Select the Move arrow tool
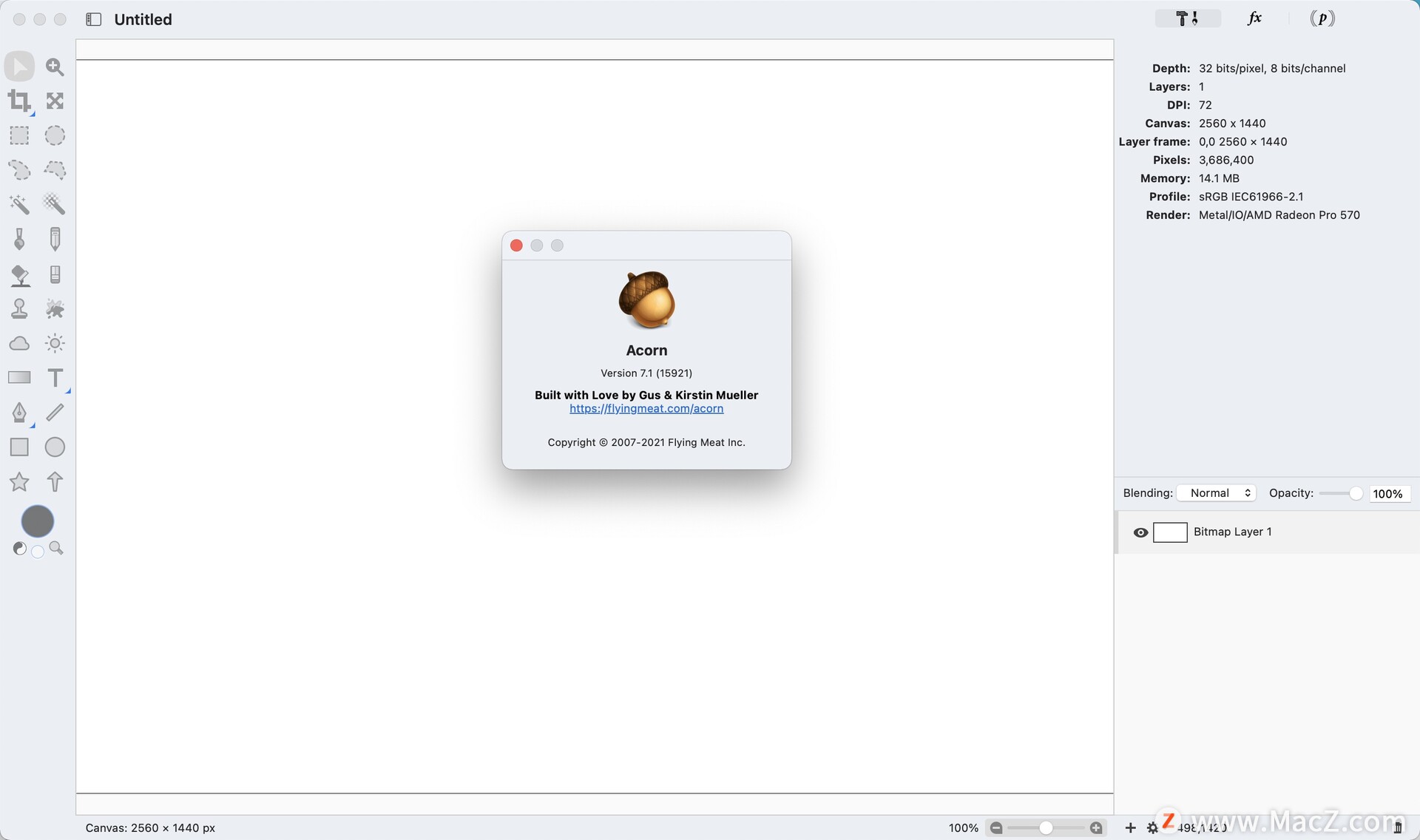This screenshot has width=1420, height=840. tap(20, 67)
